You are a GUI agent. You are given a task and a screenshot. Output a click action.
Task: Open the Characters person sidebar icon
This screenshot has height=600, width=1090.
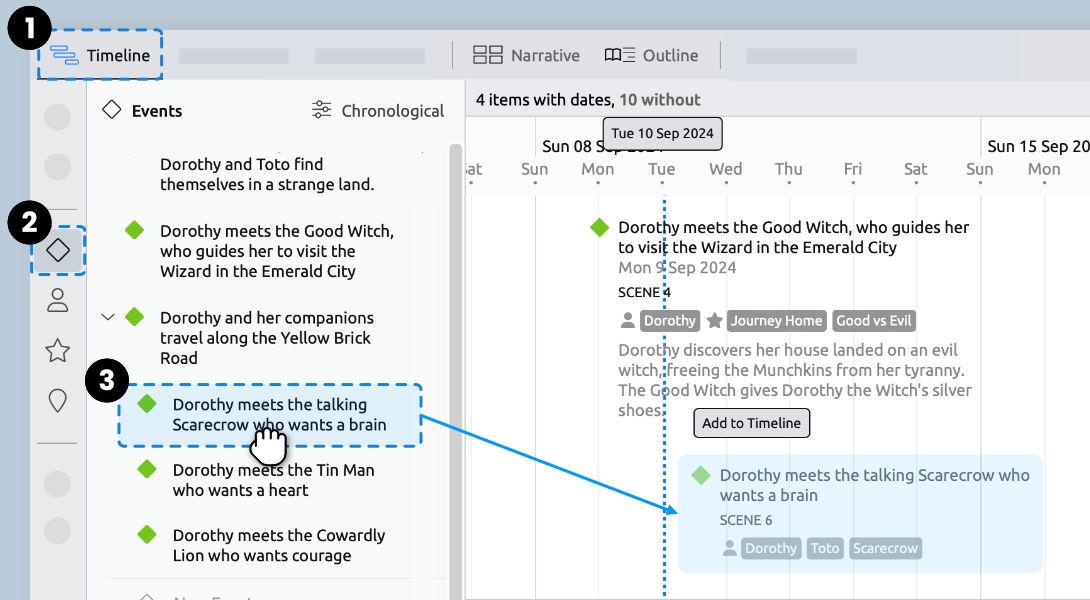[x=58, y=300]
